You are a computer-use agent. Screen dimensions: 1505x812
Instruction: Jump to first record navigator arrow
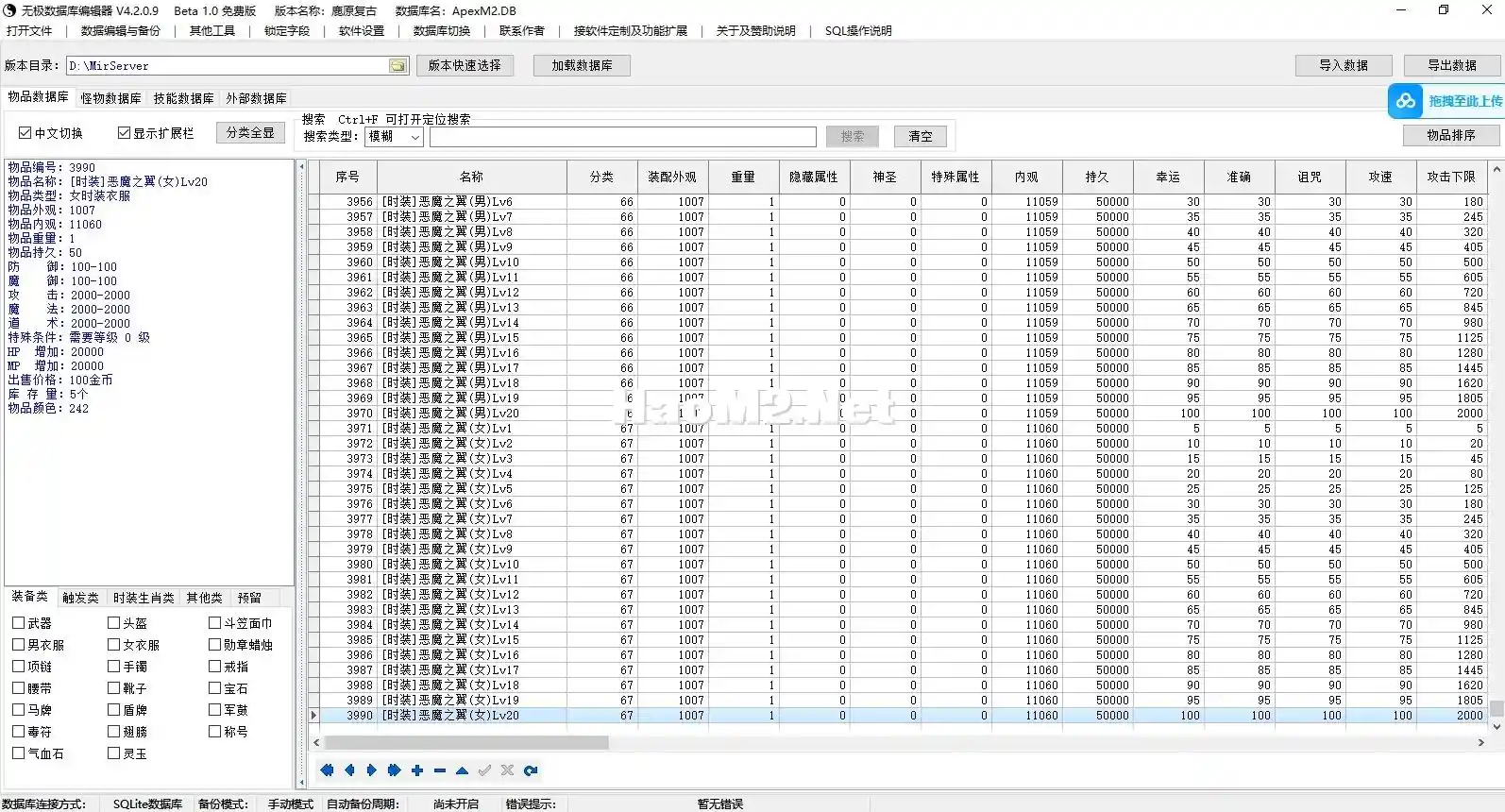click(327, 770)
